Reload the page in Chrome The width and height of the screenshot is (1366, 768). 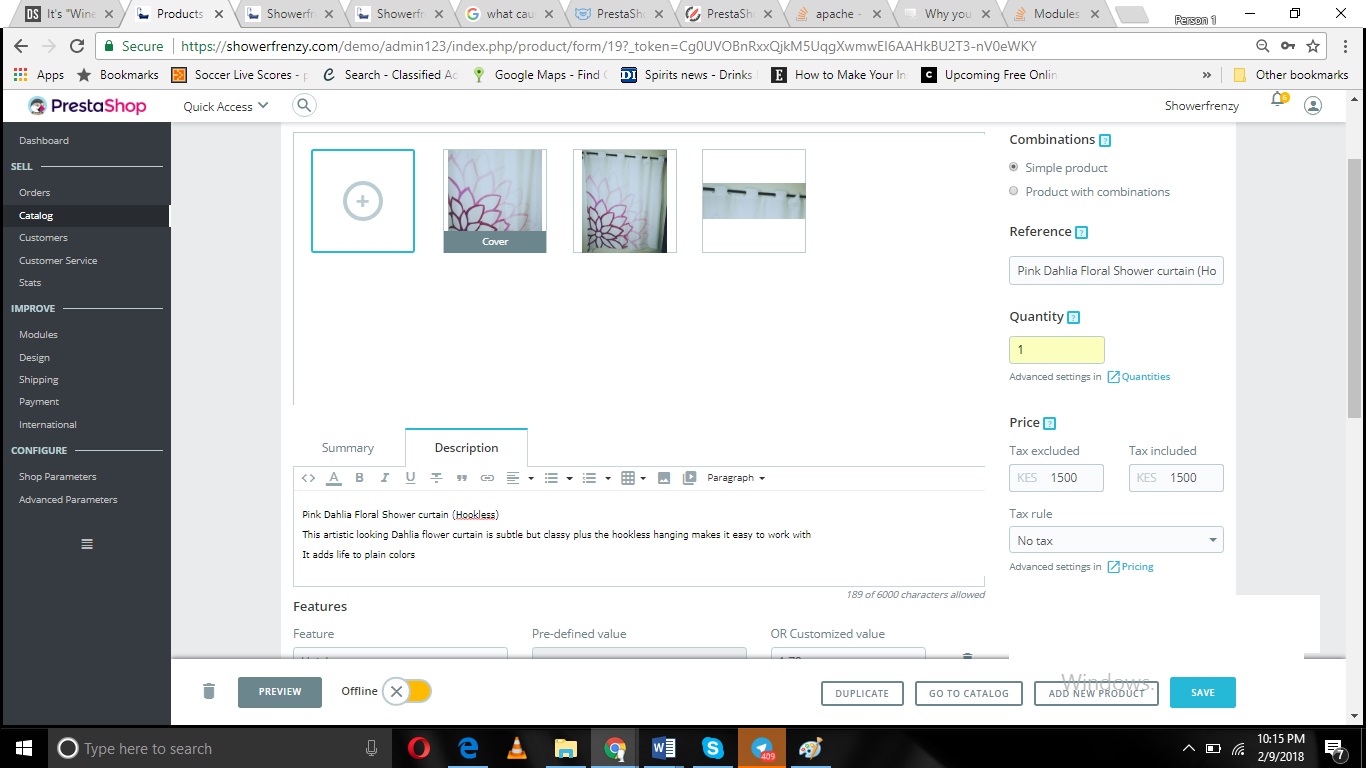pos(77,46)
